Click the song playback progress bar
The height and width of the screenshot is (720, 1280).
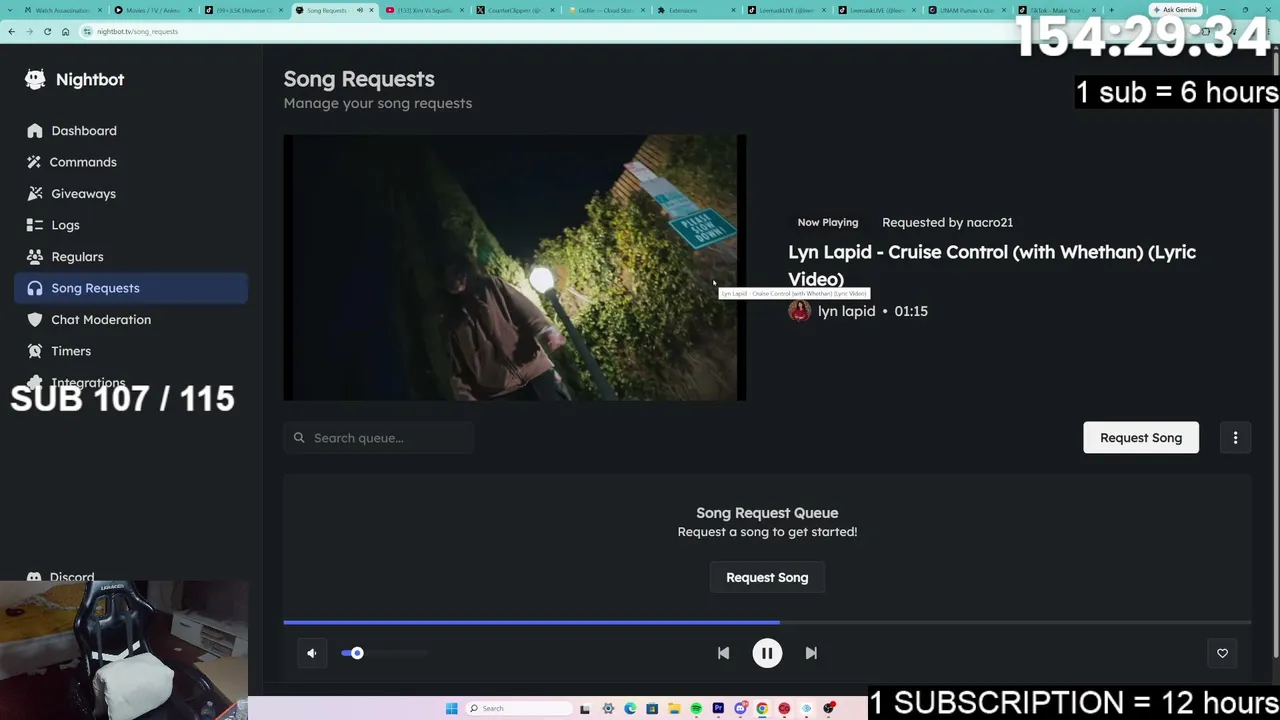pyautogui.click(x=767, y=622)
